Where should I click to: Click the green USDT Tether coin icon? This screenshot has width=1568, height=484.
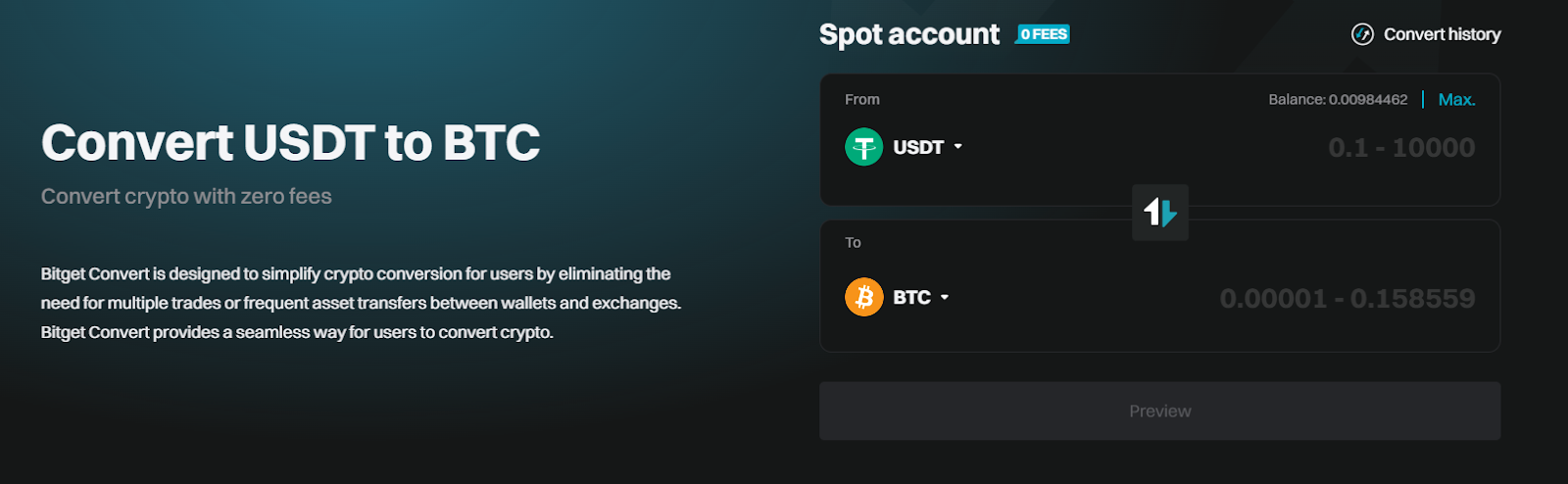point(863,147)
